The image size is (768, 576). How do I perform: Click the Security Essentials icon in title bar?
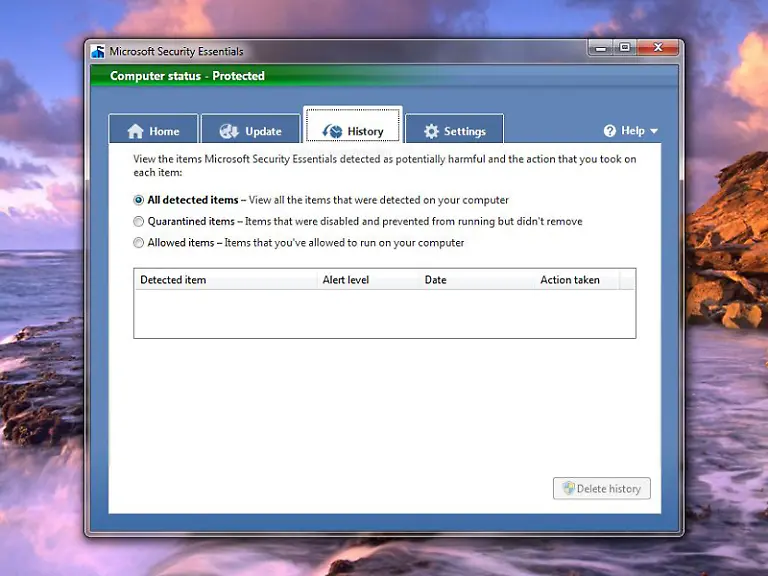98,52
